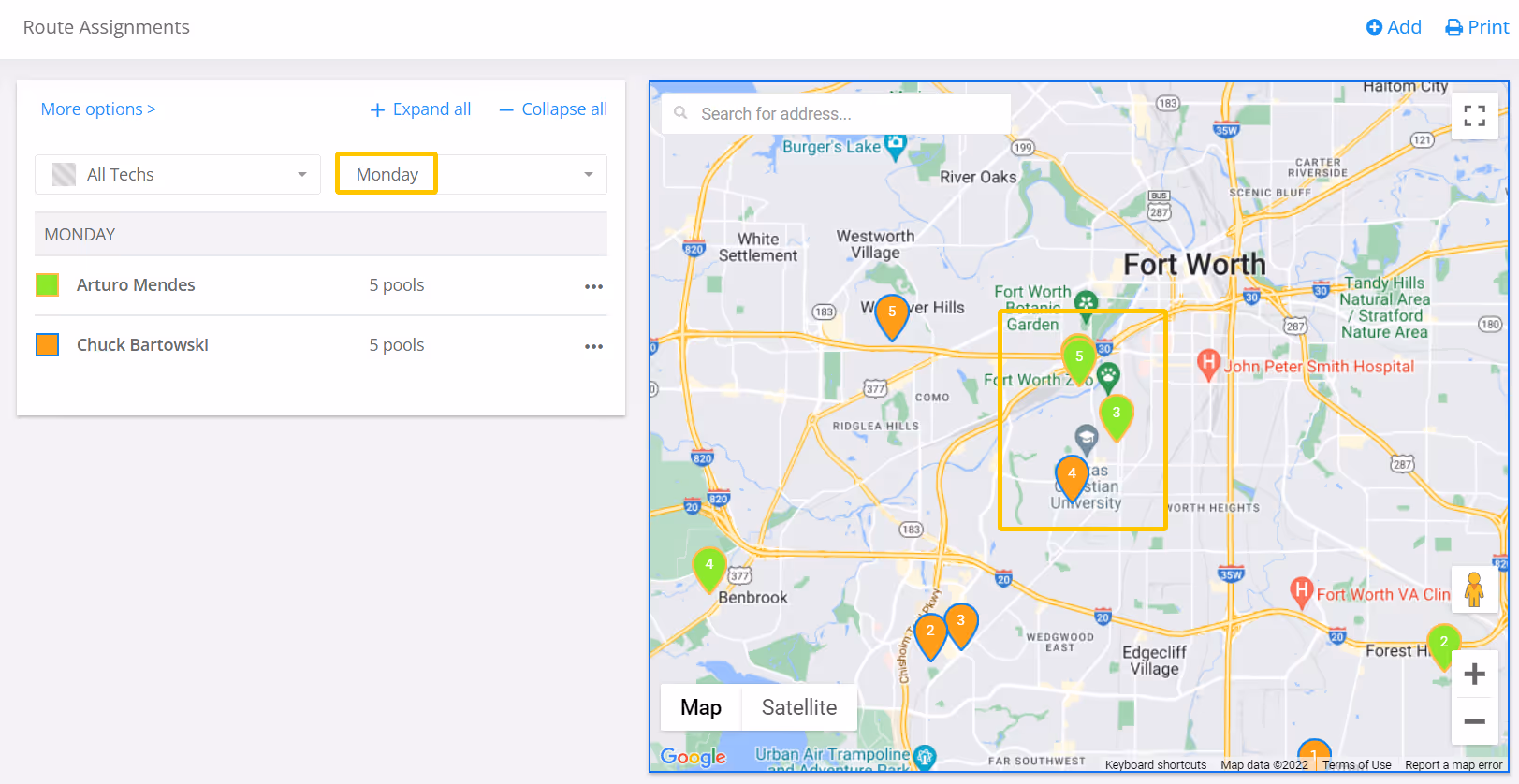Open the Monday day dropdown
The image size is (1519, 784).
(471, 175)
